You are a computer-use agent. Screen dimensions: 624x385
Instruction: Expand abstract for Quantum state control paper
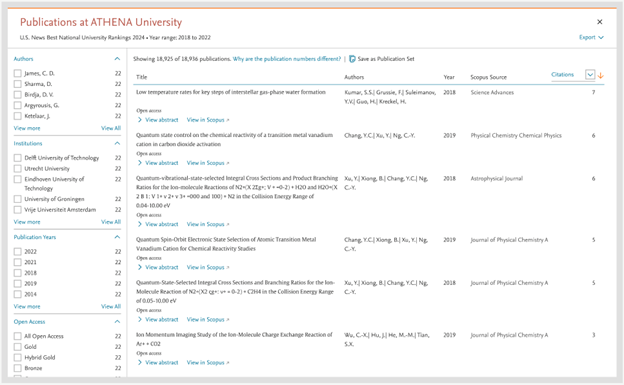click(158, 163)
